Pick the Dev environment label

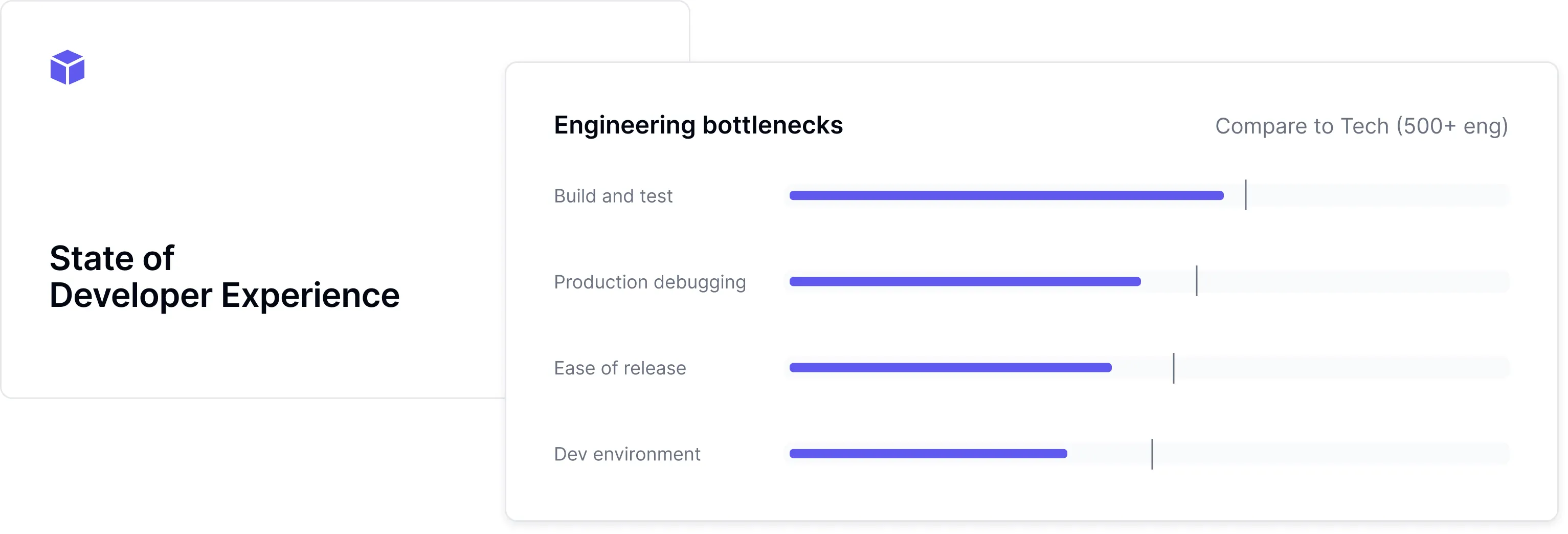pyautogui.click(x=626, y=454)
